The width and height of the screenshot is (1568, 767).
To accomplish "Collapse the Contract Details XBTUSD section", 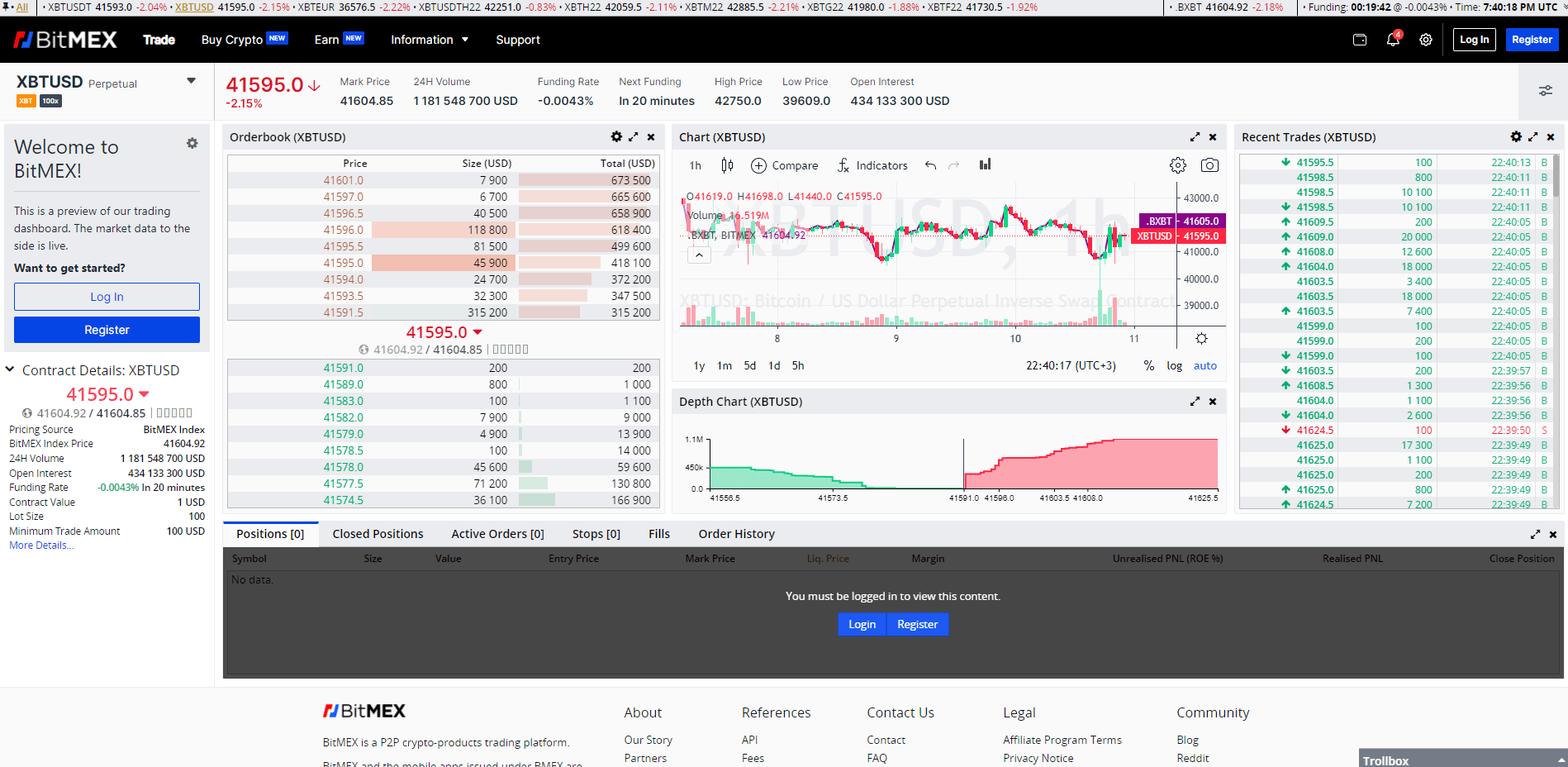I will [x=10, y=370].
